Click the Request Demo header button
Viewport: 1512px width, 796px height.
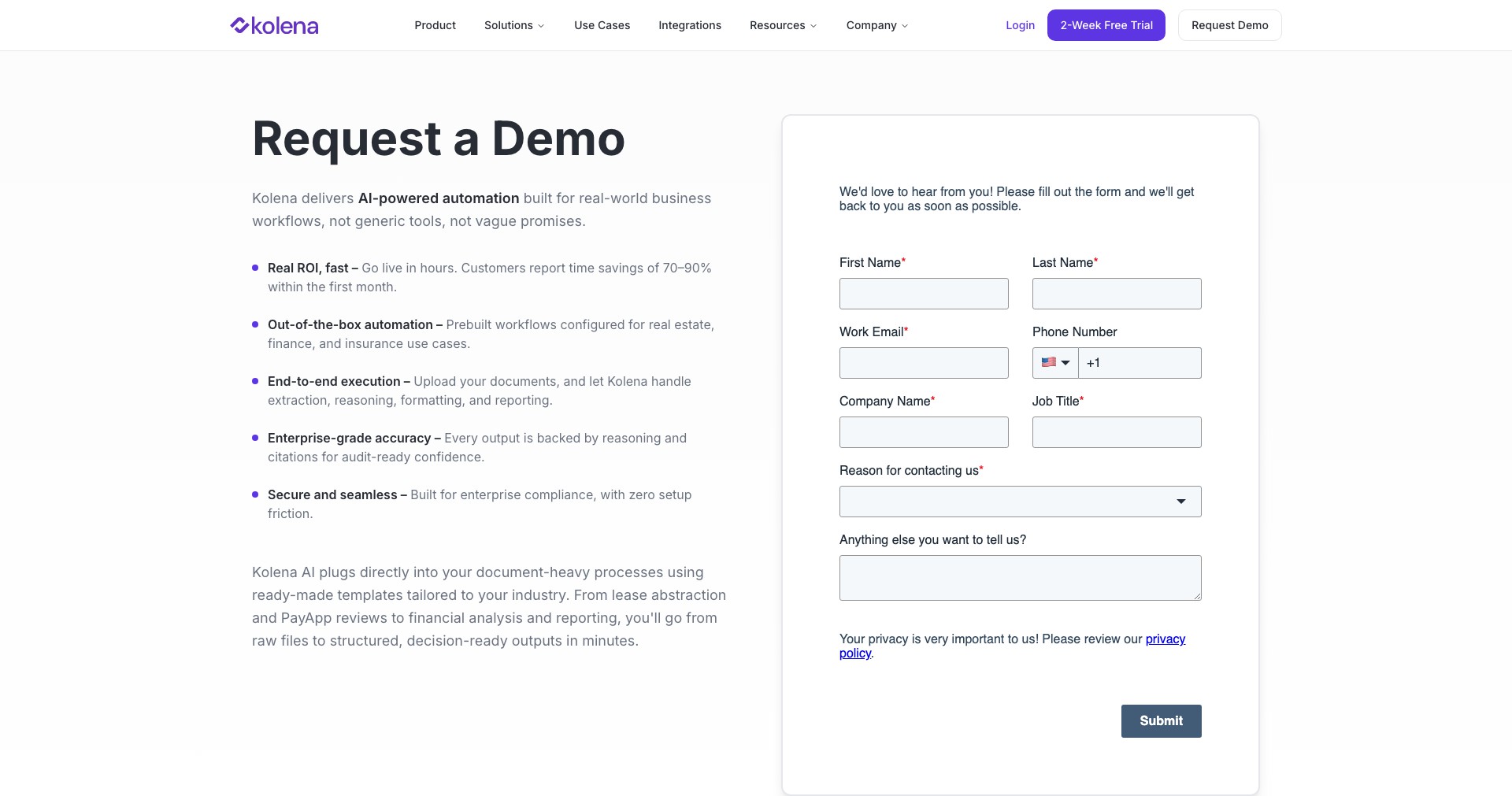(x=1229, y=25)
